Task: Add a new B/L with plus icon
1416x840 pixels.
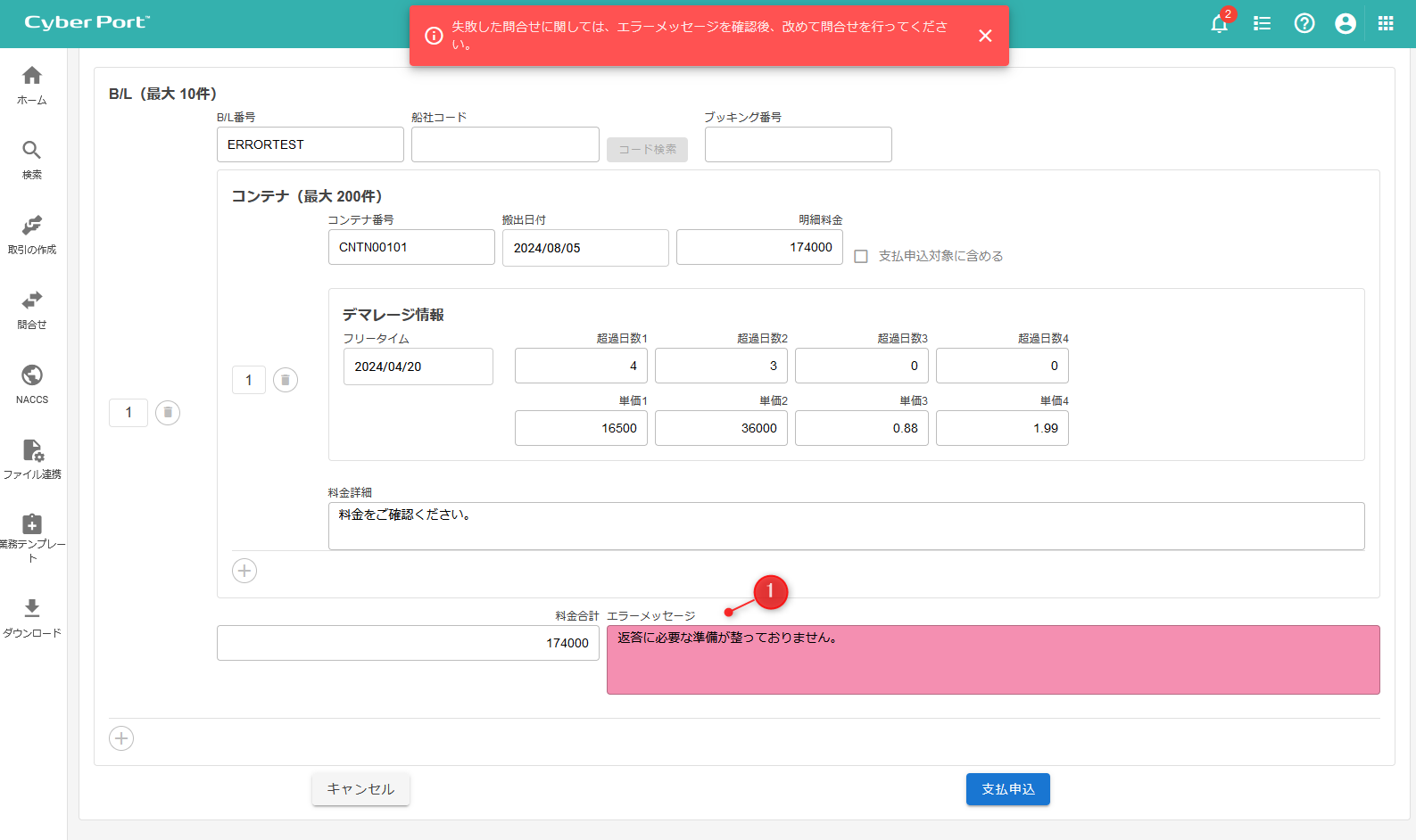Action: coord(121,738)
